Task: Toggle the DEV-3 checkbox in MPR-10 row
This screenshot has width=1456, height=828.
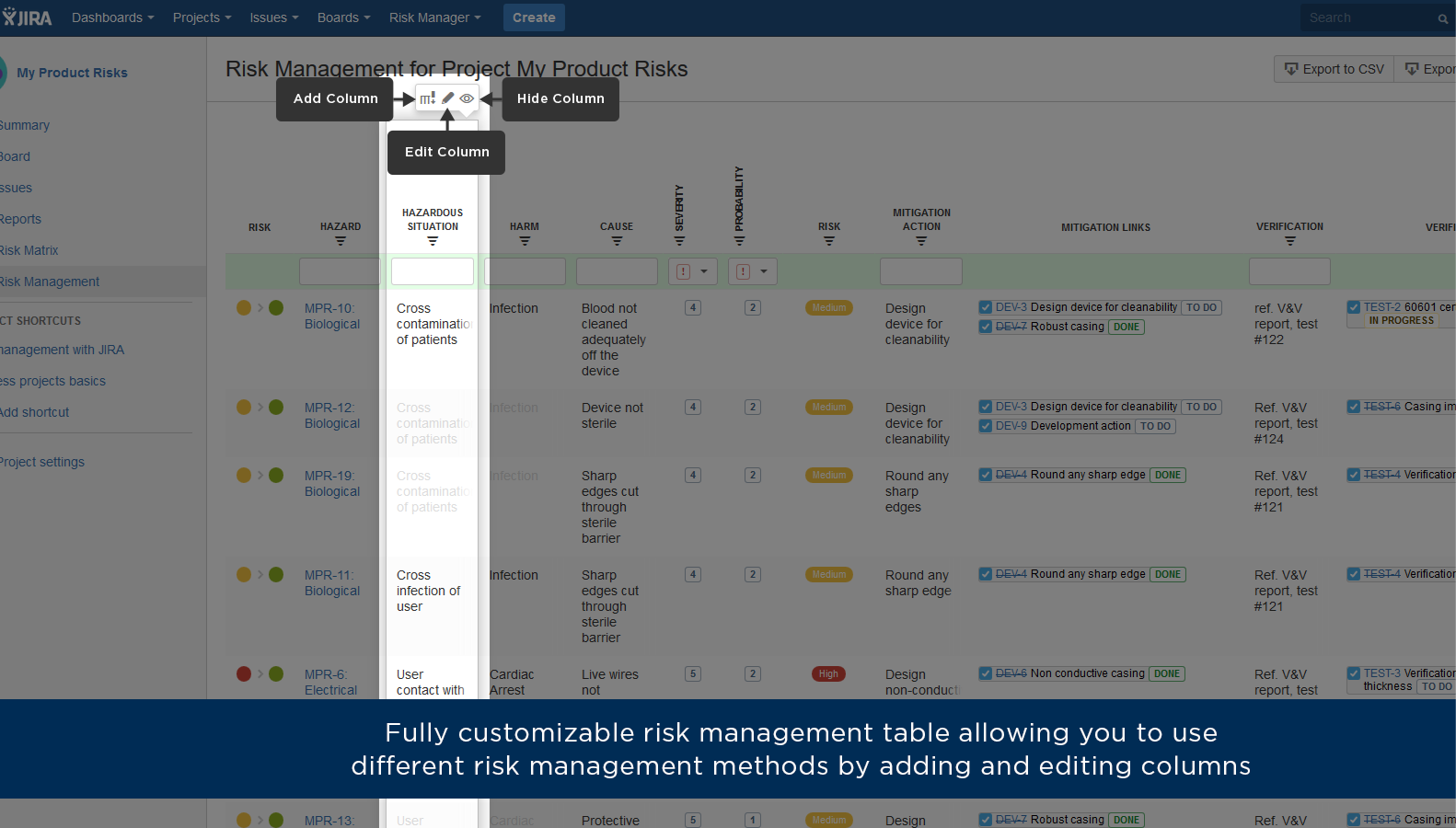Action: [x=986, y=307]
